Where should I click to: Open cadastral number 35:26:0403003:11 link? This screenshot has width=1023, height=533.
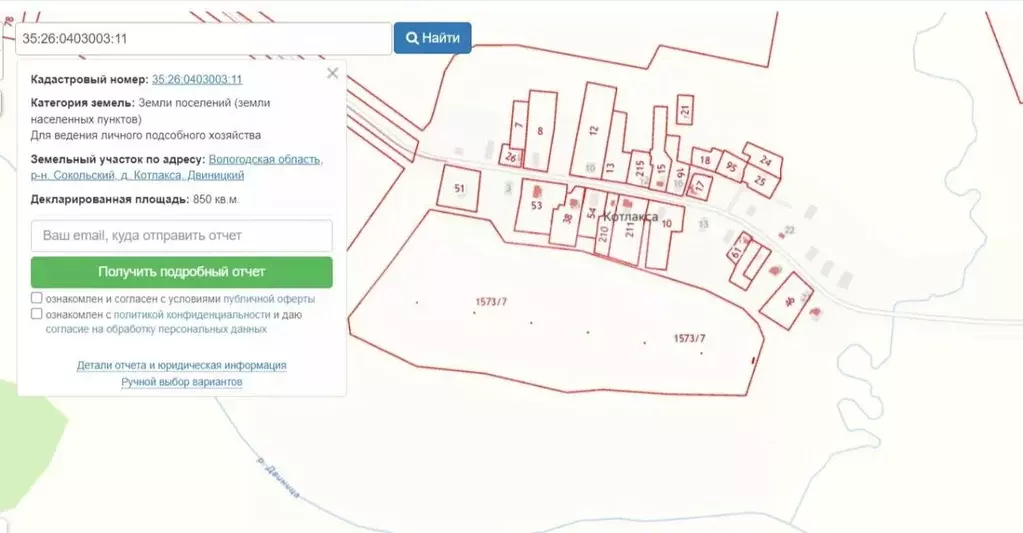pos(197,79)
